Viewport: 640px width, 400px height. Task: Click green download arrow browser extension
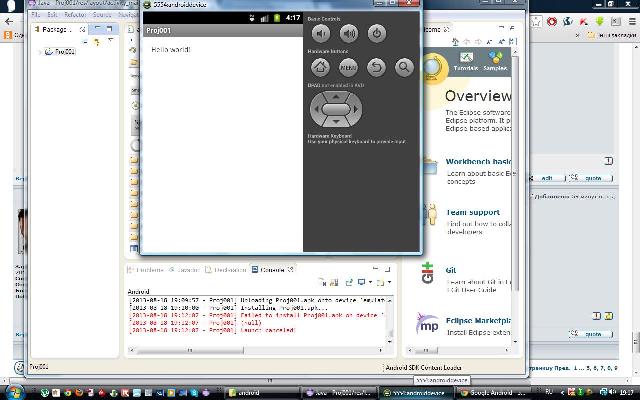pos(599,22)
